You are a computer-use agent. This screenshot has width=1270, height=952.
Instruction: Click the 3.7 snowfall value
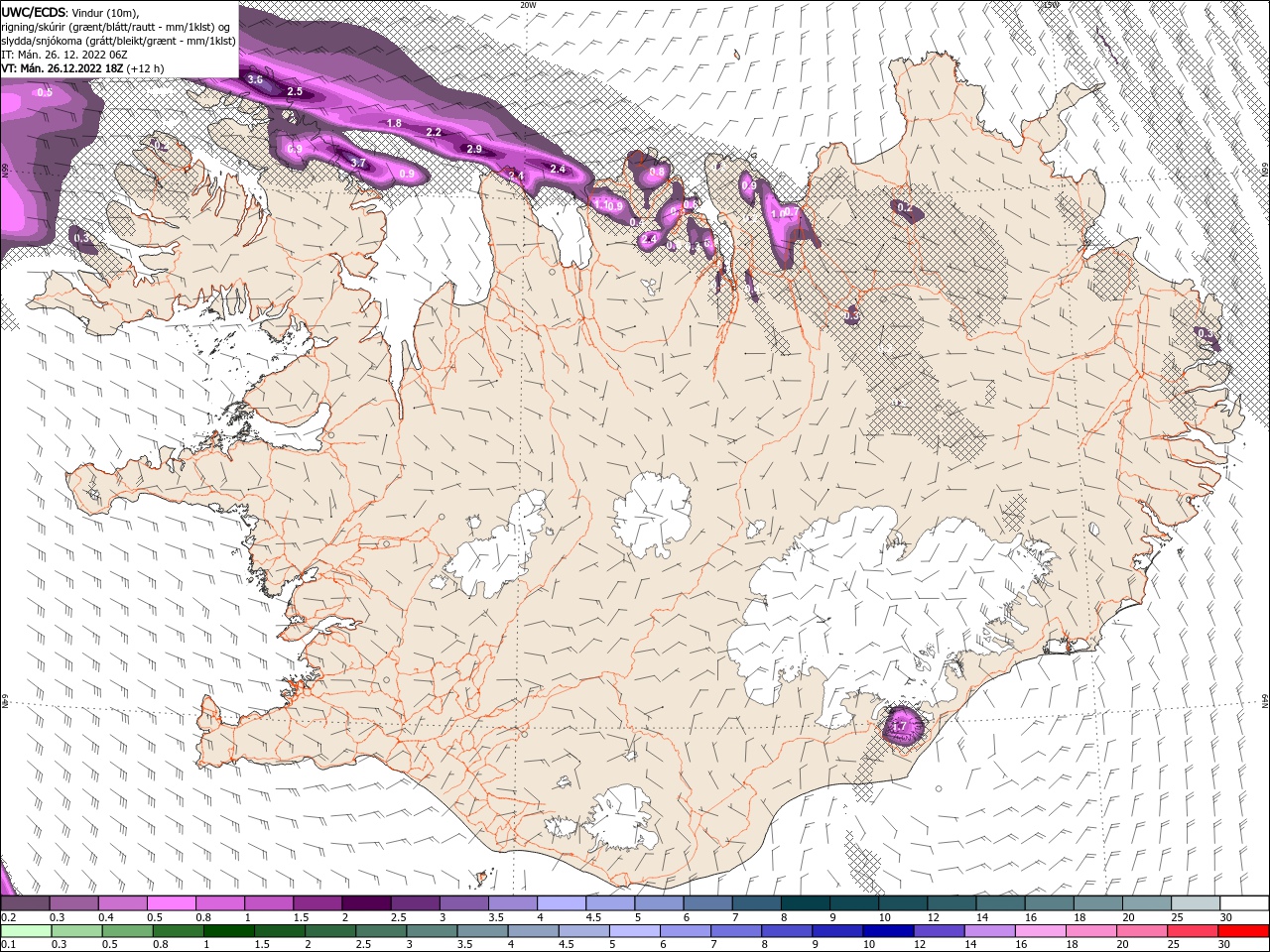[x=359, y=163]
